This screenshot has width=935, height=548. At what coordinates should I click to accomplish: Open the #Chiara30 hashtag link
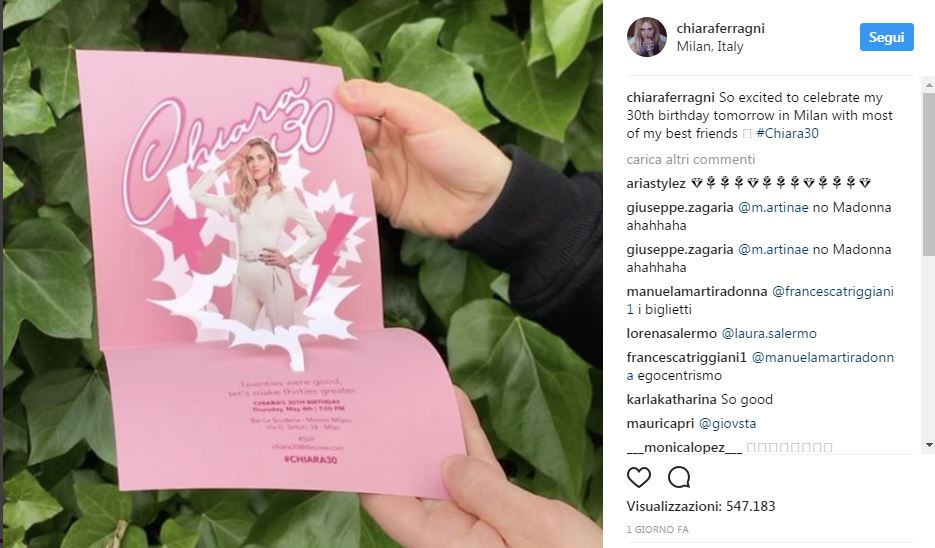pyautogui.click(x=787, y=134)
